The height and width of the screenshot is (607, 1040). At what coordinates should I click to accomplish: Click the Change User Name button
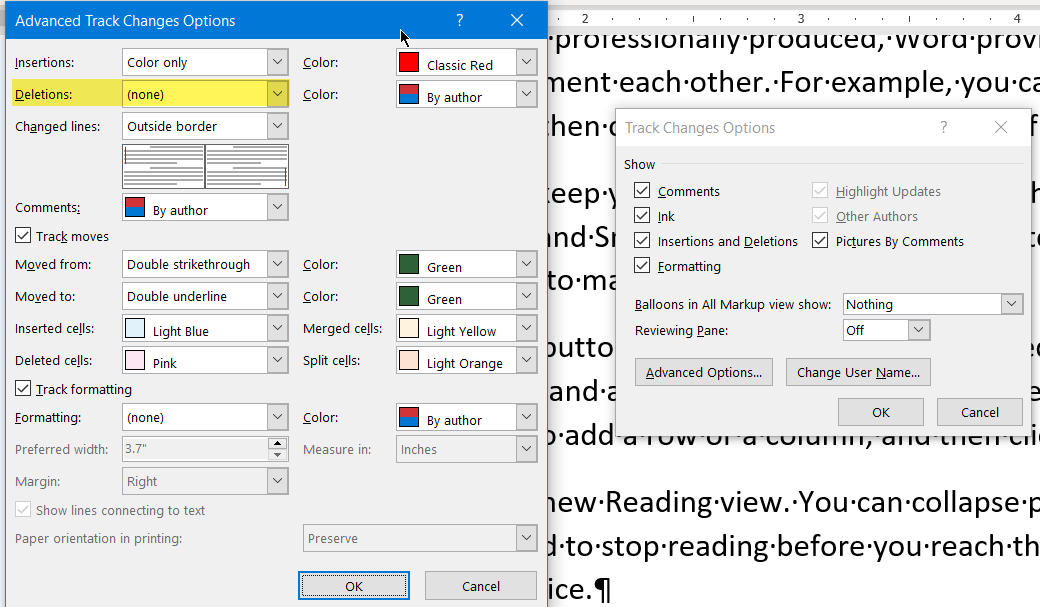click(x=858, y=372)
